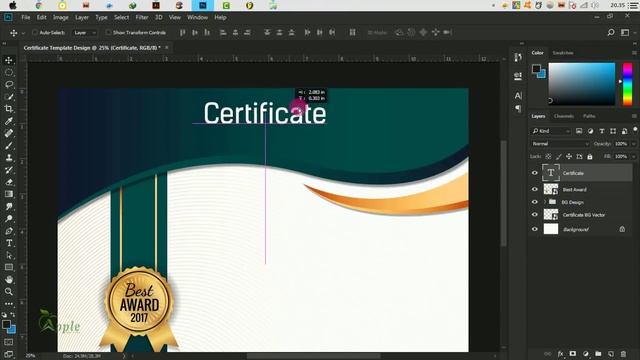Select the Gradient tool

coord(9,194)
